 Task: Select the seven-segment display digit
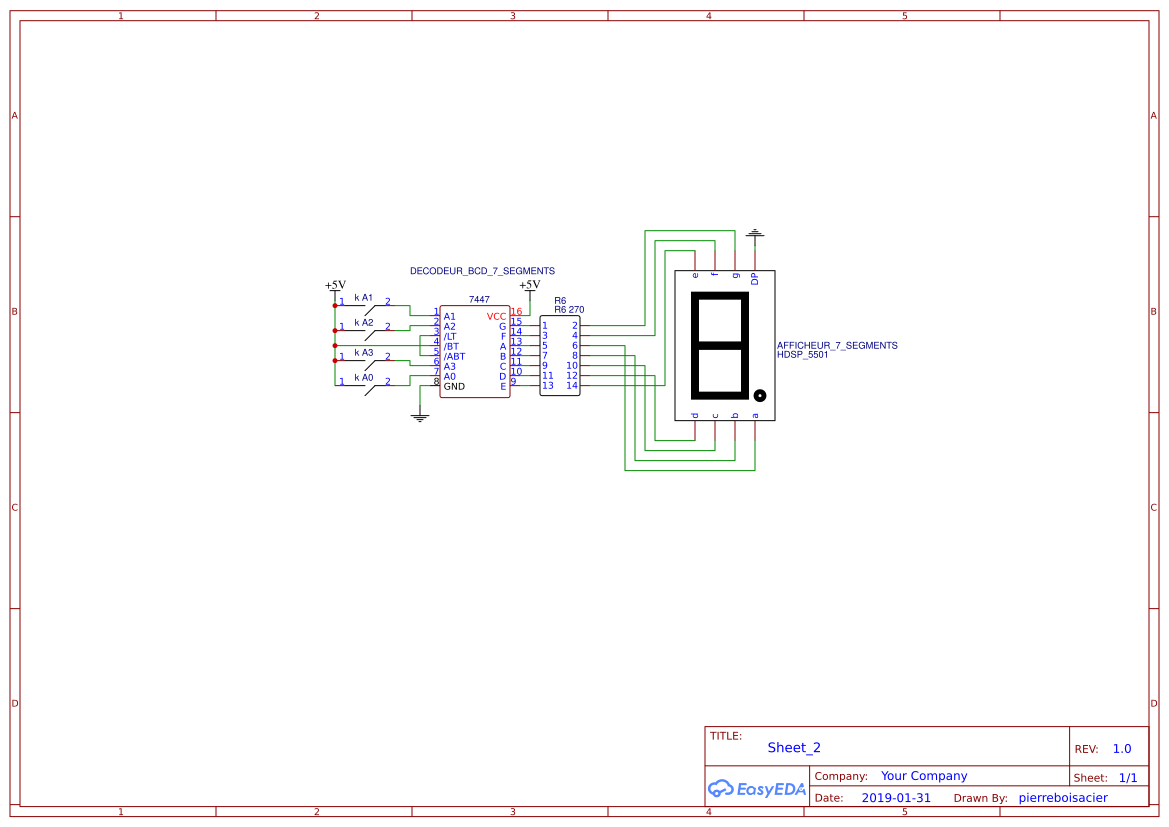(719, 344)
